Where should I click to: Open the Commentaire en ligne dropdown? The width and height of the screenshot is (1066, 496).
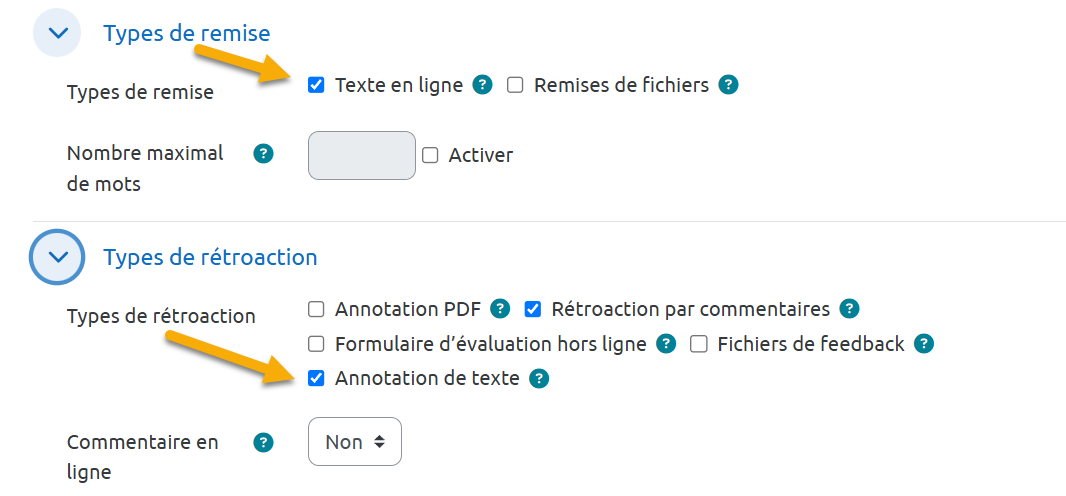click(x=355, y=442)
